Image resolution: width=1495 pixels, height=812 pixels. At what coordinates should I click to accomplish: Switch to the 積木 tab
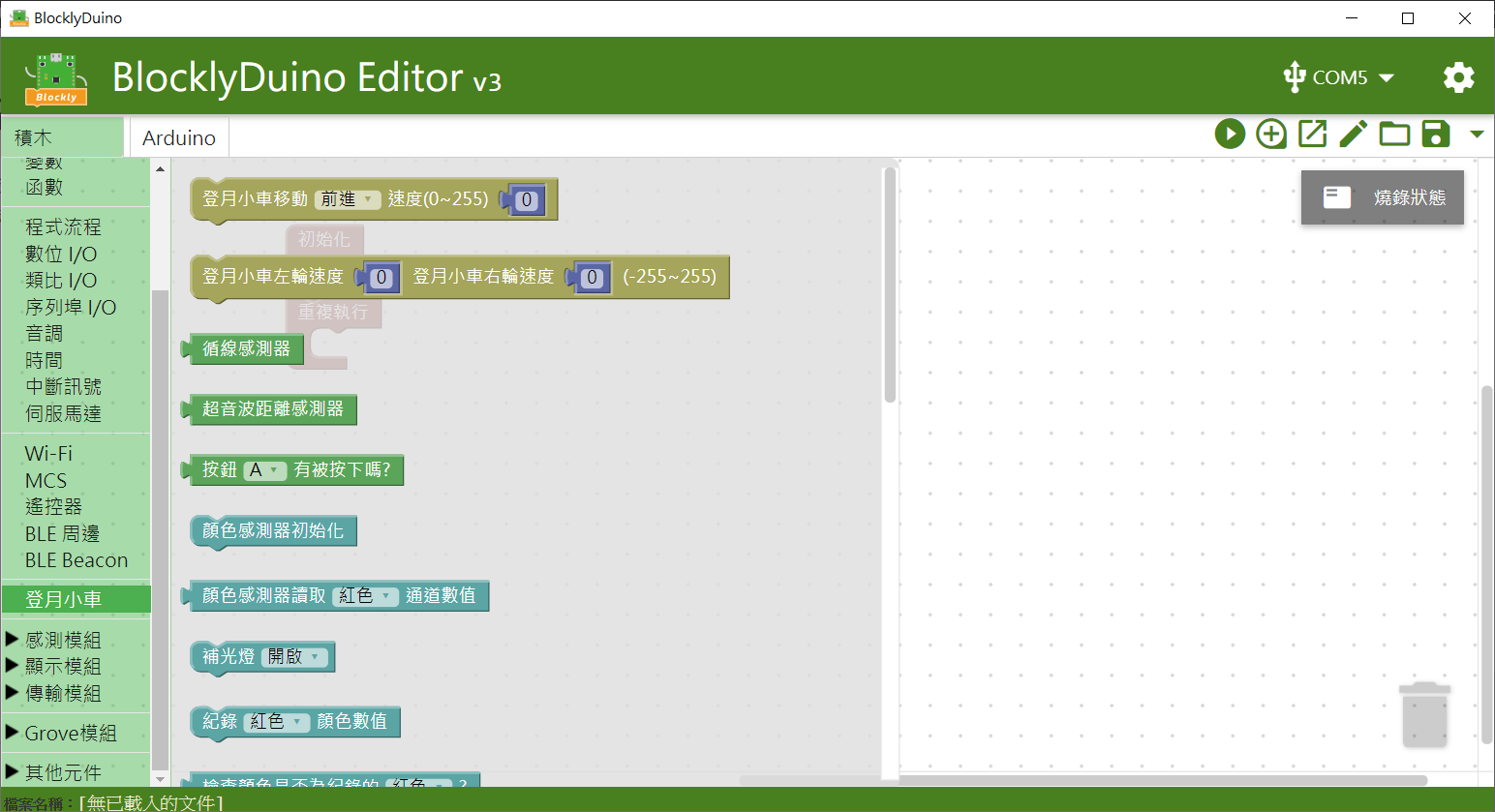(62, 138)
